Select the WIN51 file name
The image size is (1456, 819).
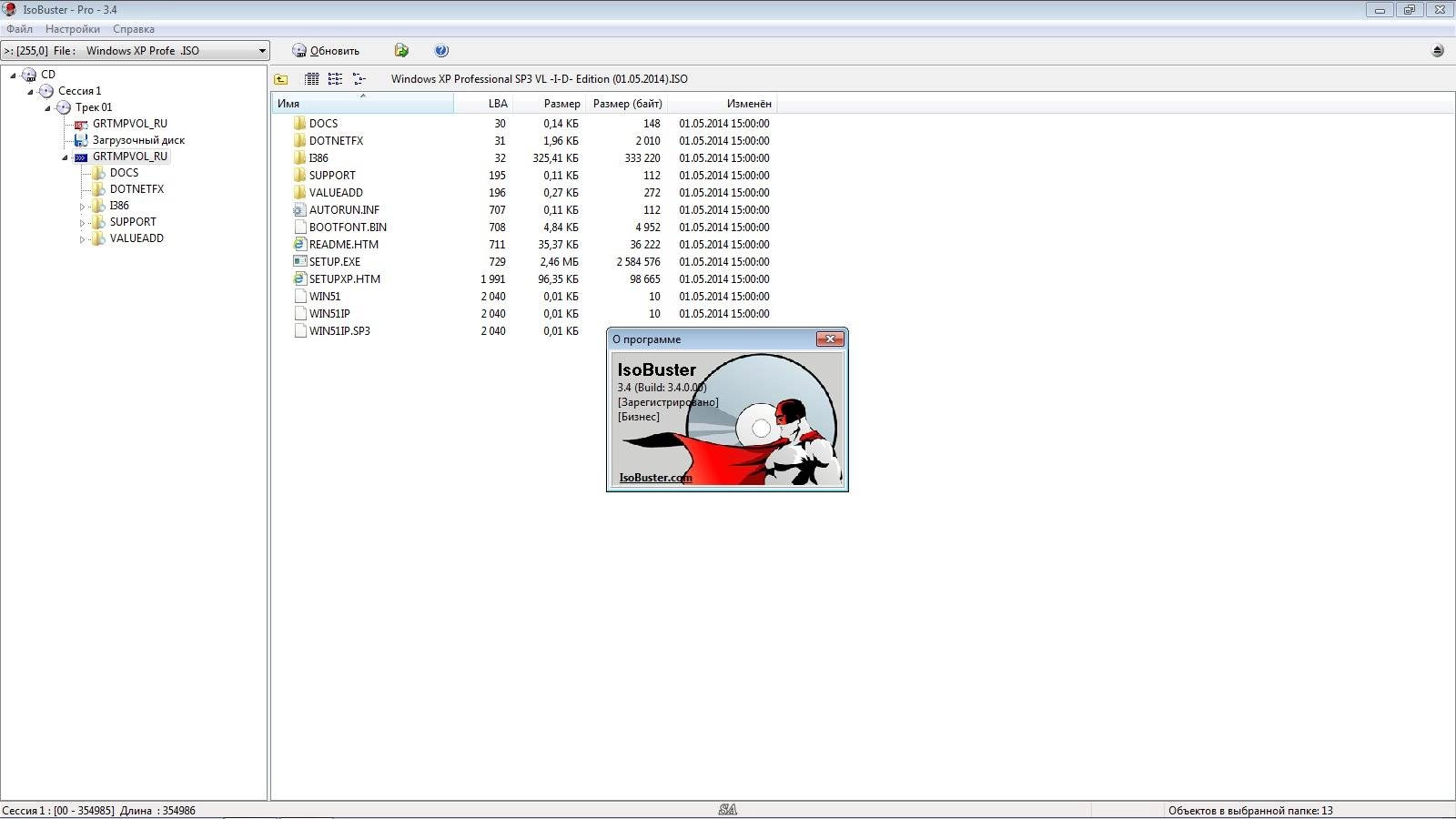[325, 296]
